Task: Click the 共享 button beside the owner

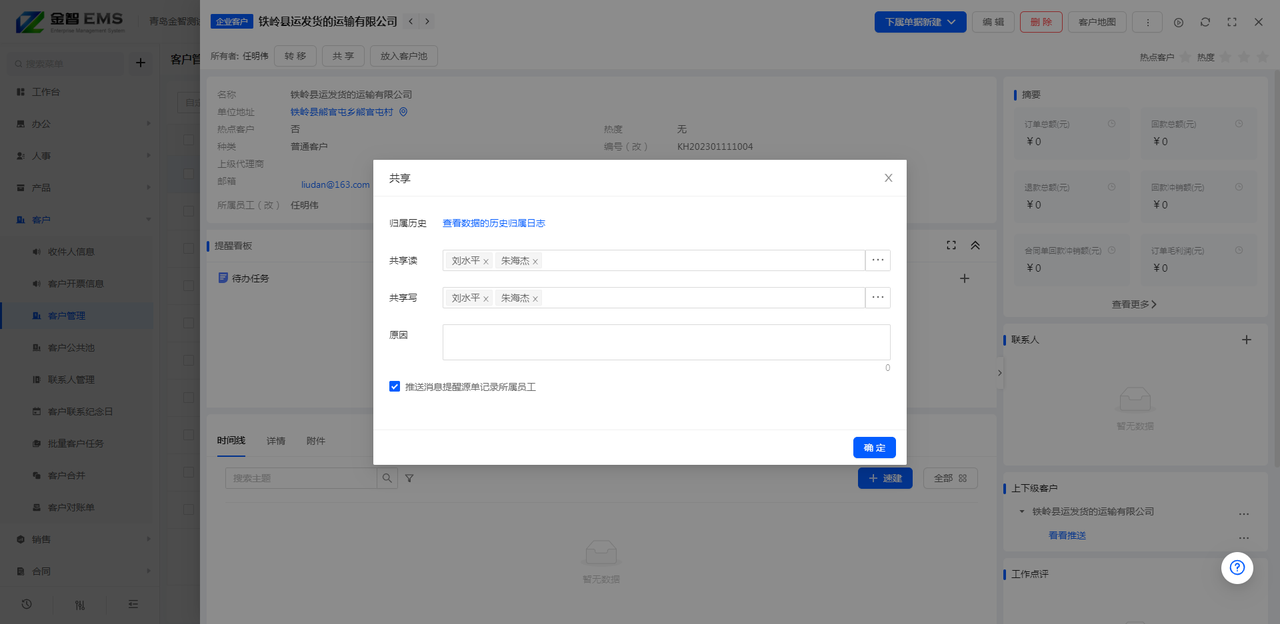Action: click(343, 56)
